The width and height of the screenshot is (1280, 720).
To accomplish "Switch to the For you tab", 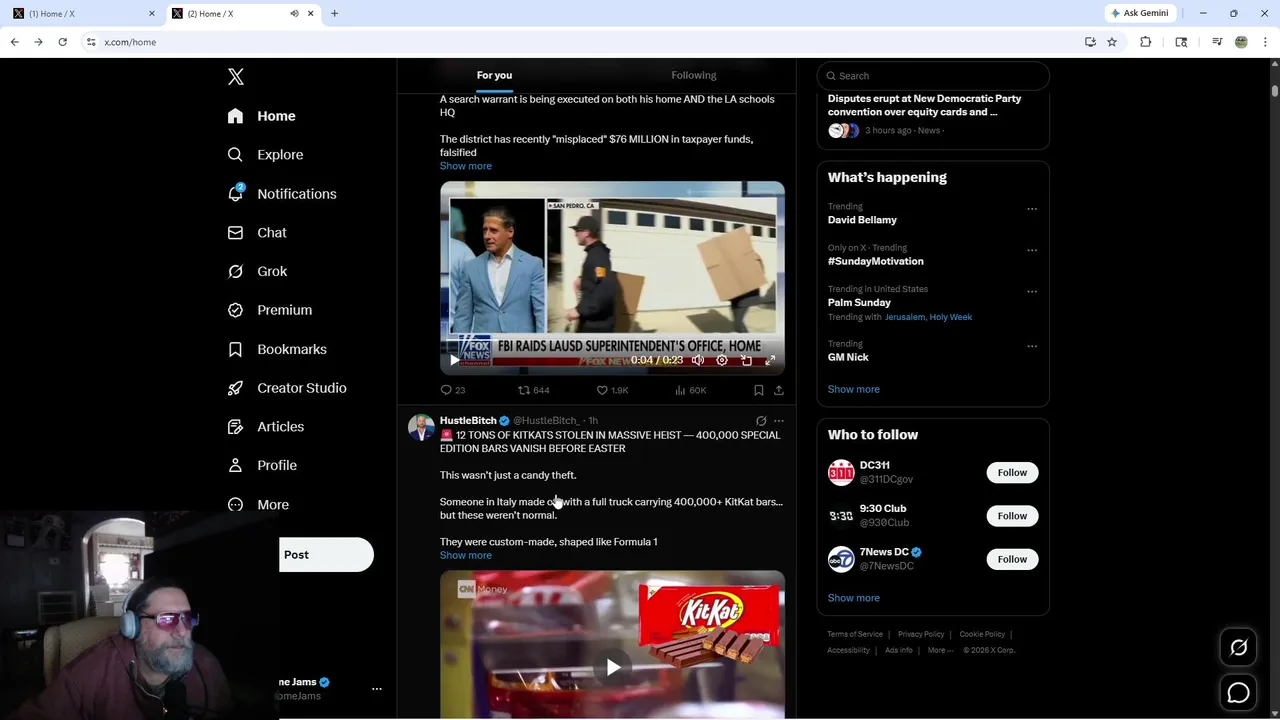I will [x=494, y=75].
